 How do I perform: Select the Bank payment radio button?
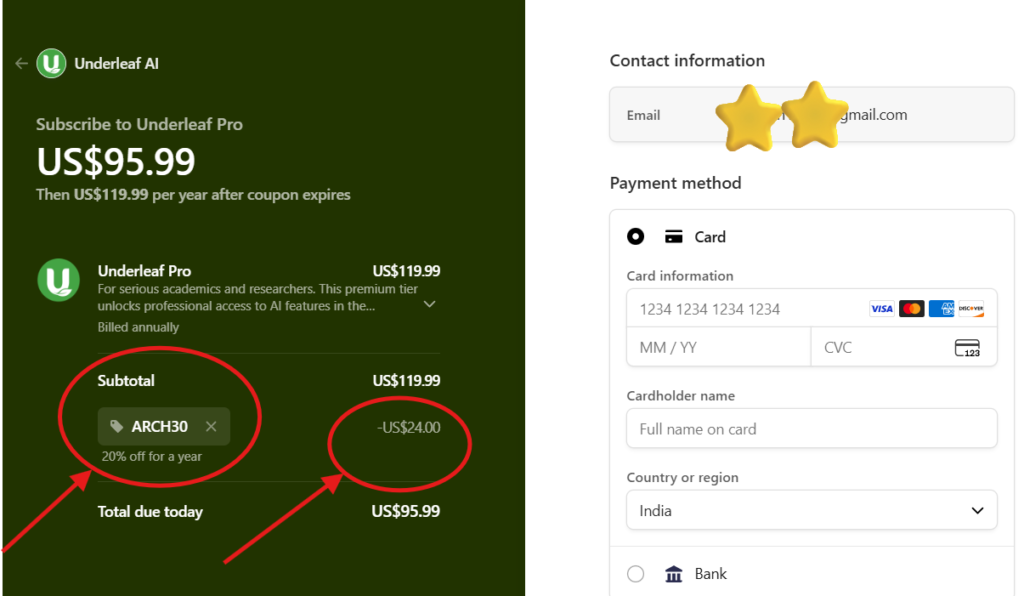[x=635, y=574]
